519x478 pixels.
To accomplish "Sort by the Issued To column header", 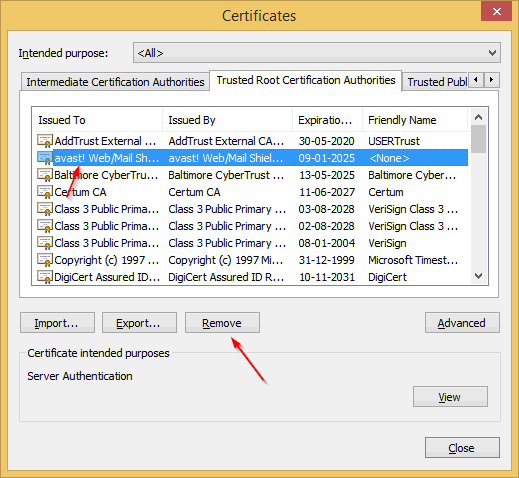I will pos(97,120).
